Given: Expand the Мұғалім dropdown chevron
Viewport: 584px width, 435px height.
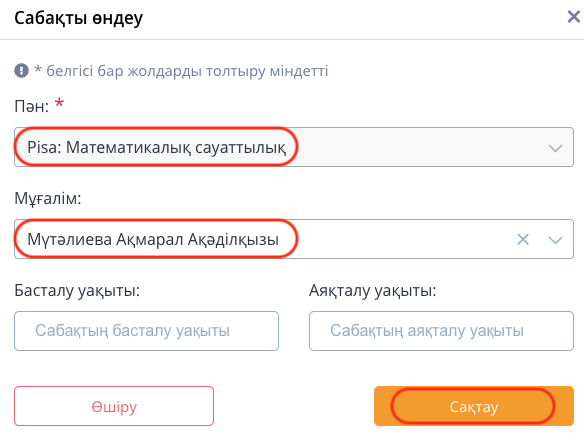Looking at the screenshot, I should point(555,240).
